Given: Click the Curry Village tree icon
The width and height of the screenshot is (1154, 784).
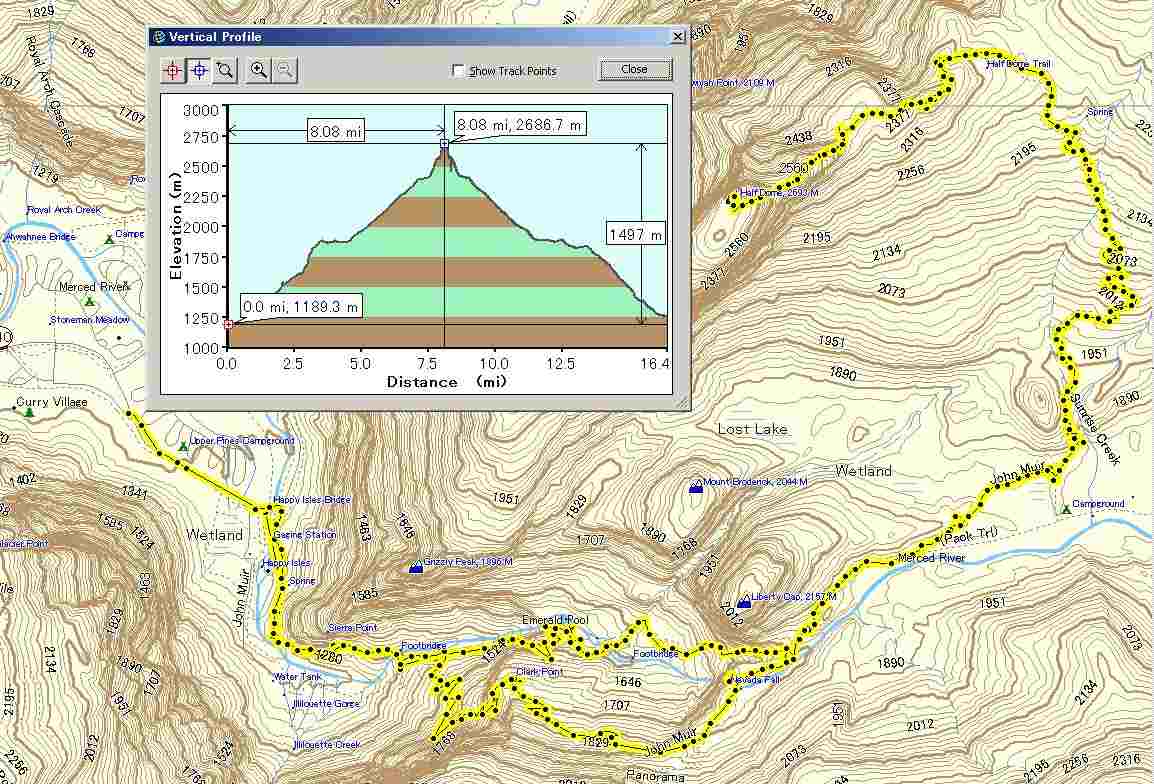Looking at the screenshot, I should 31,410.
